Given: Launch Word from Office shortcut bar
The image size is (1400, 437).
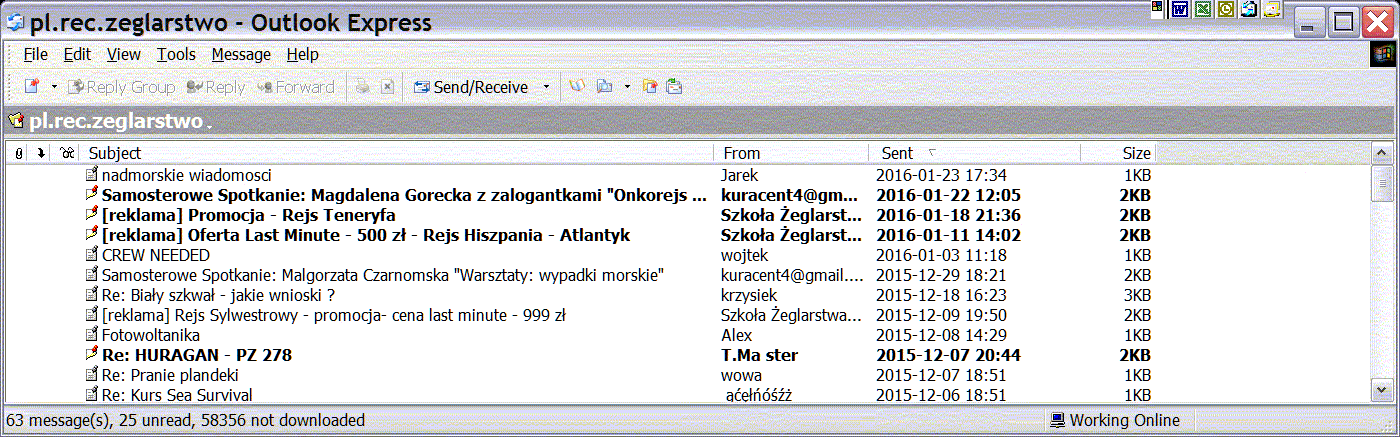Looking at the screenshot, I should 1180,9.
